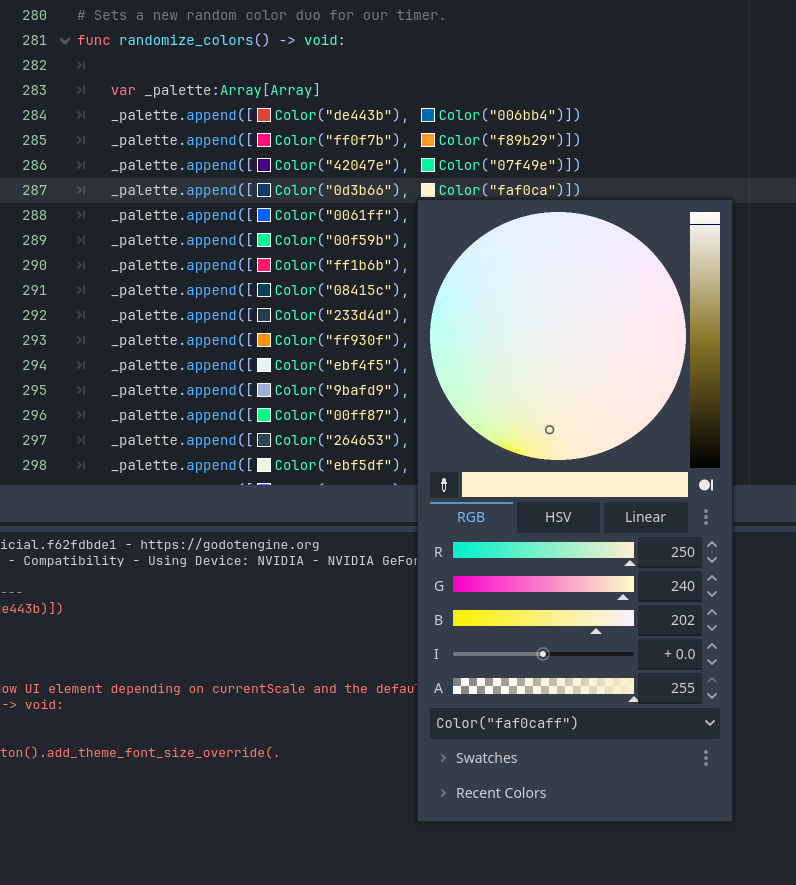796x885 pixels.
Task: Click line number 281 in the gutter
Action: [x=34, y=41]
